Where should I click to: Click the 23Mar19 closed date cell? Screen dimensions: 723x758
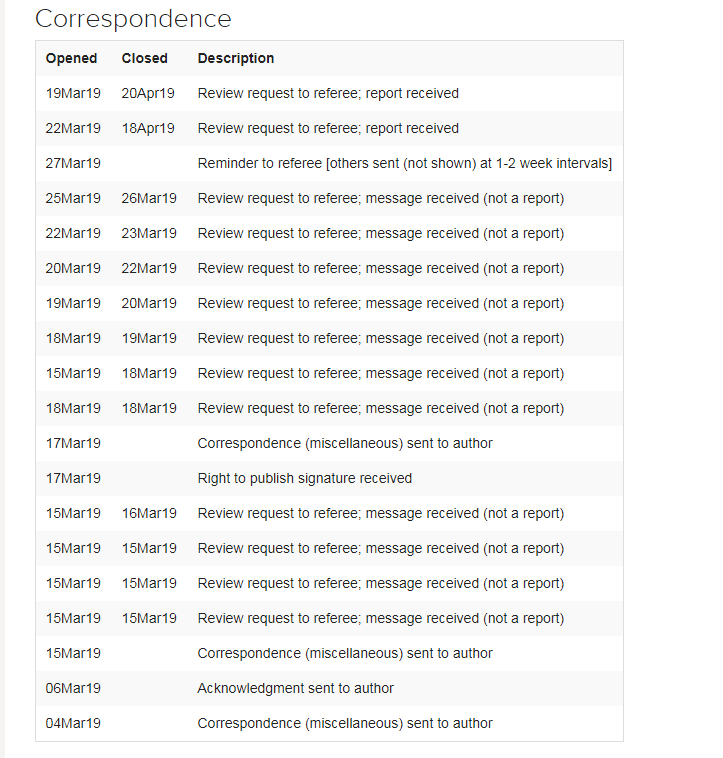(148, 233)
